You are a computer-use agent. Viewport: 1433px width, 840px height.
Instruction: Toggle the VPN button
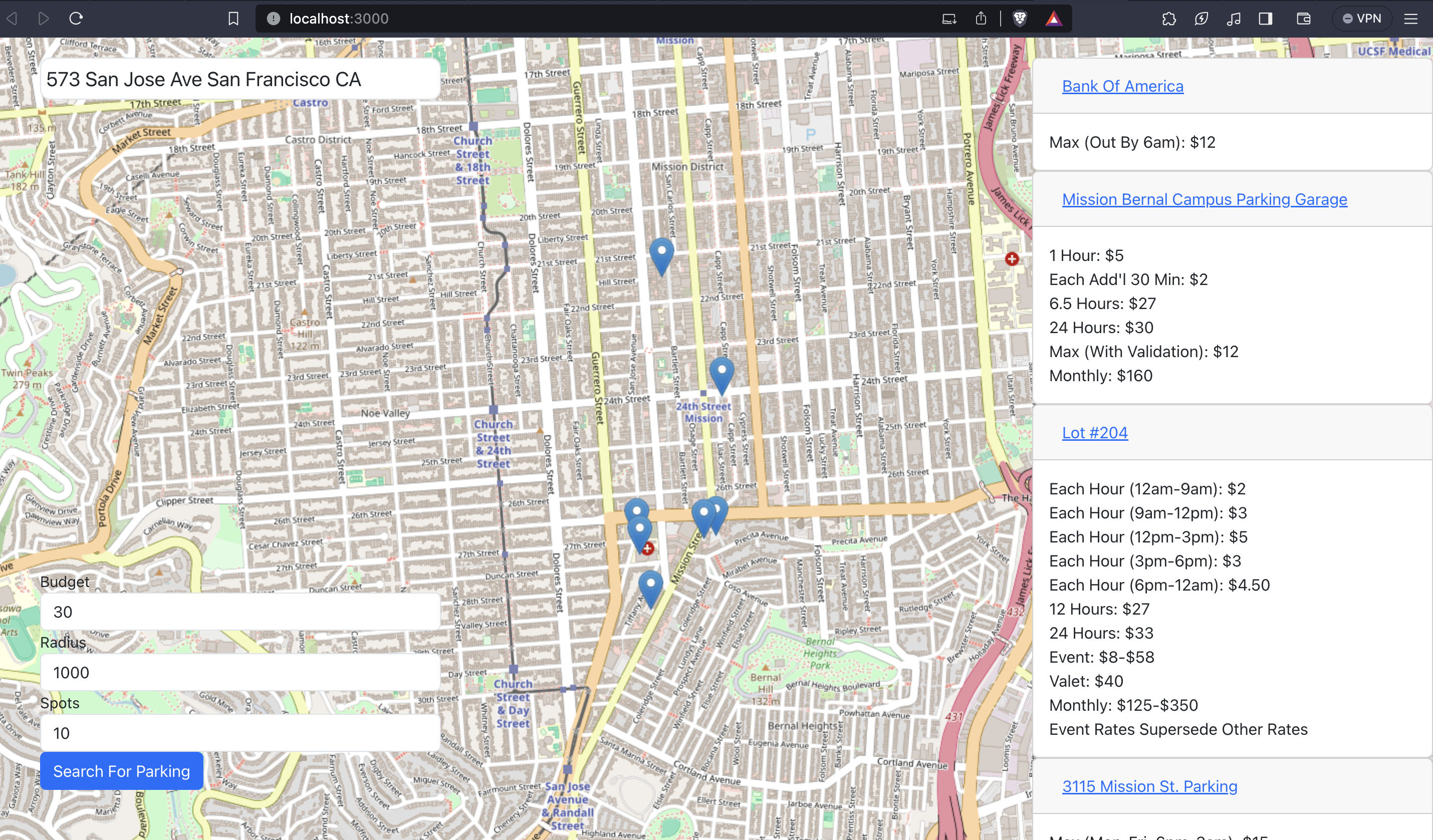[1361, 19]
